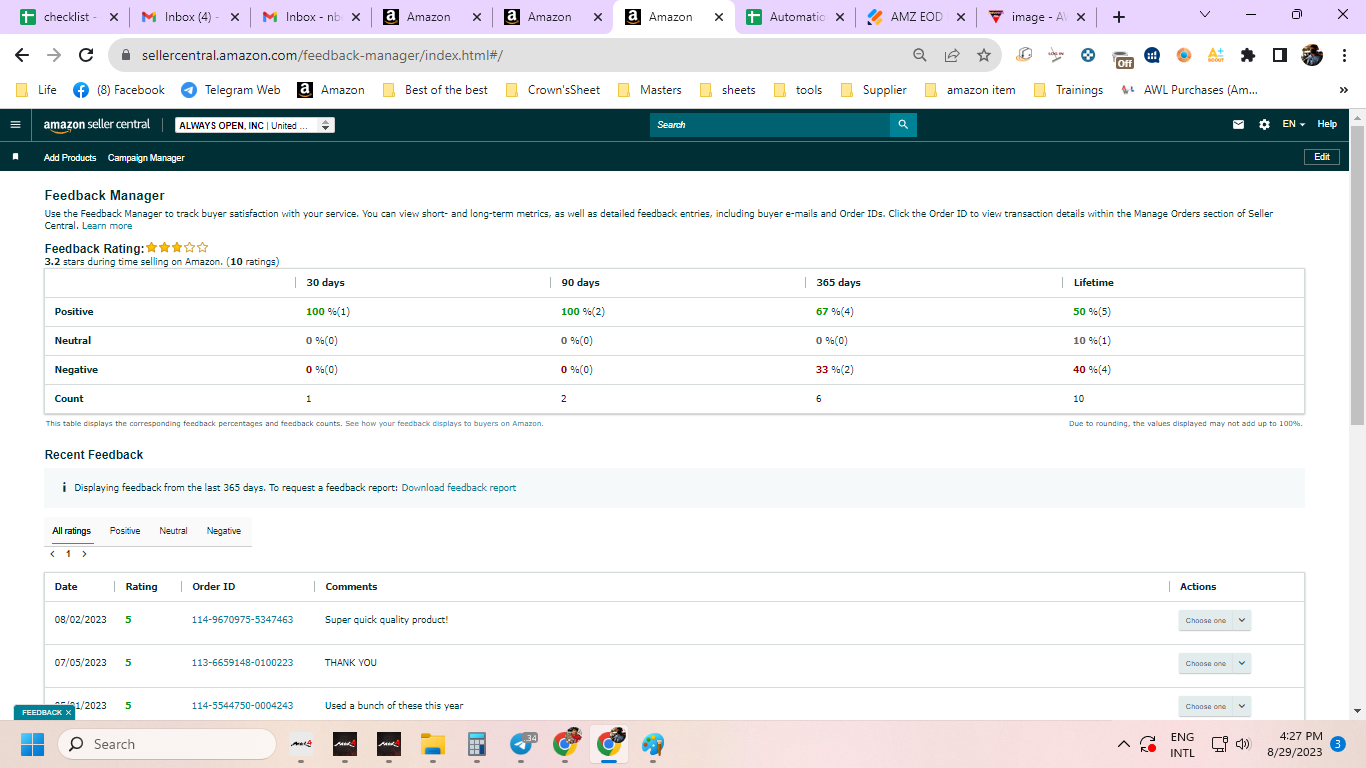Click Learn more link
Screen dimensions: 1366x768
107,226
